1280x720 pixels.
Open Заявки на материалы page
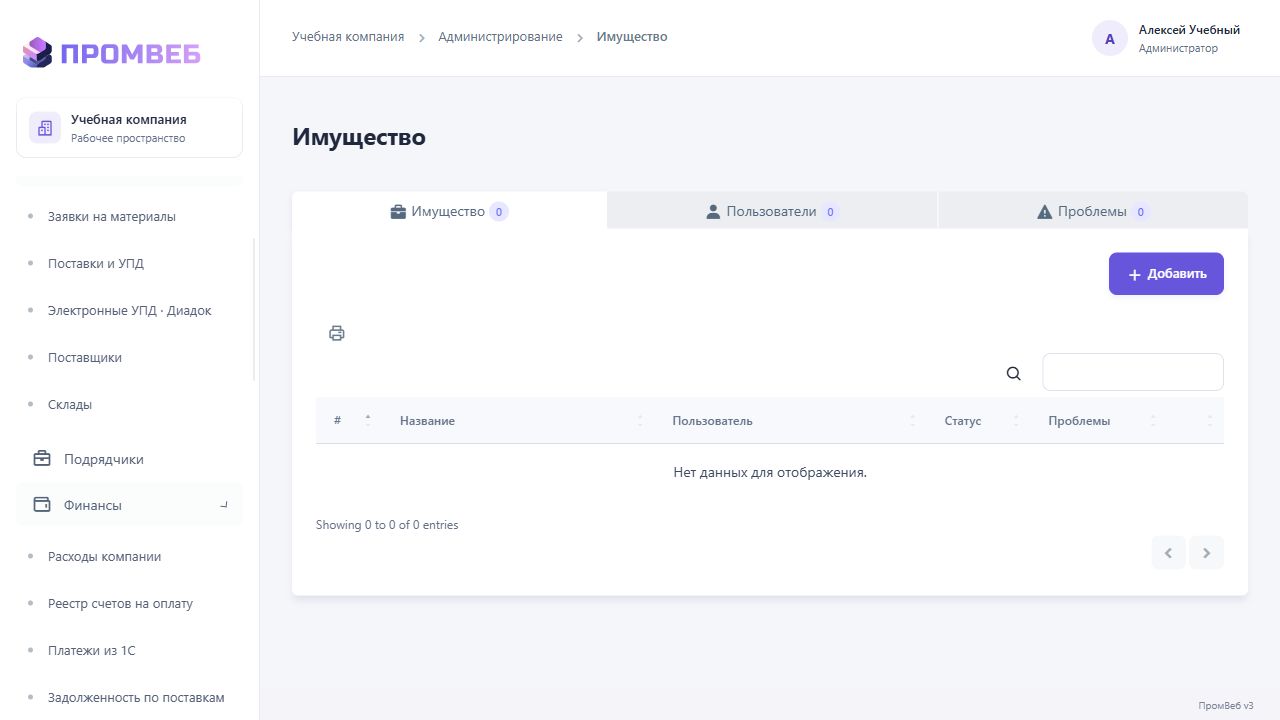click(112, 216)
